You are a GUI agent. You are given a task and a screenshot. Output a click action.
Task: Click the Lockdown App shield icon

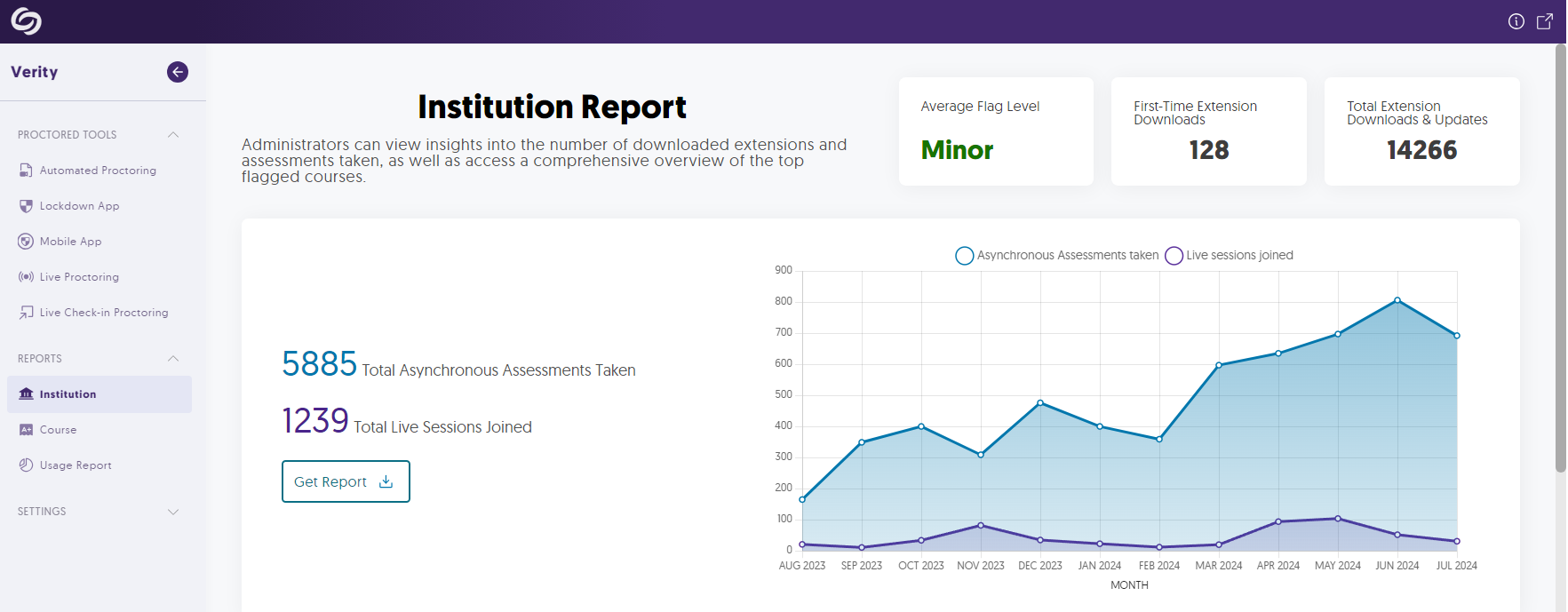pyautogui.click(x=26, y=206)
